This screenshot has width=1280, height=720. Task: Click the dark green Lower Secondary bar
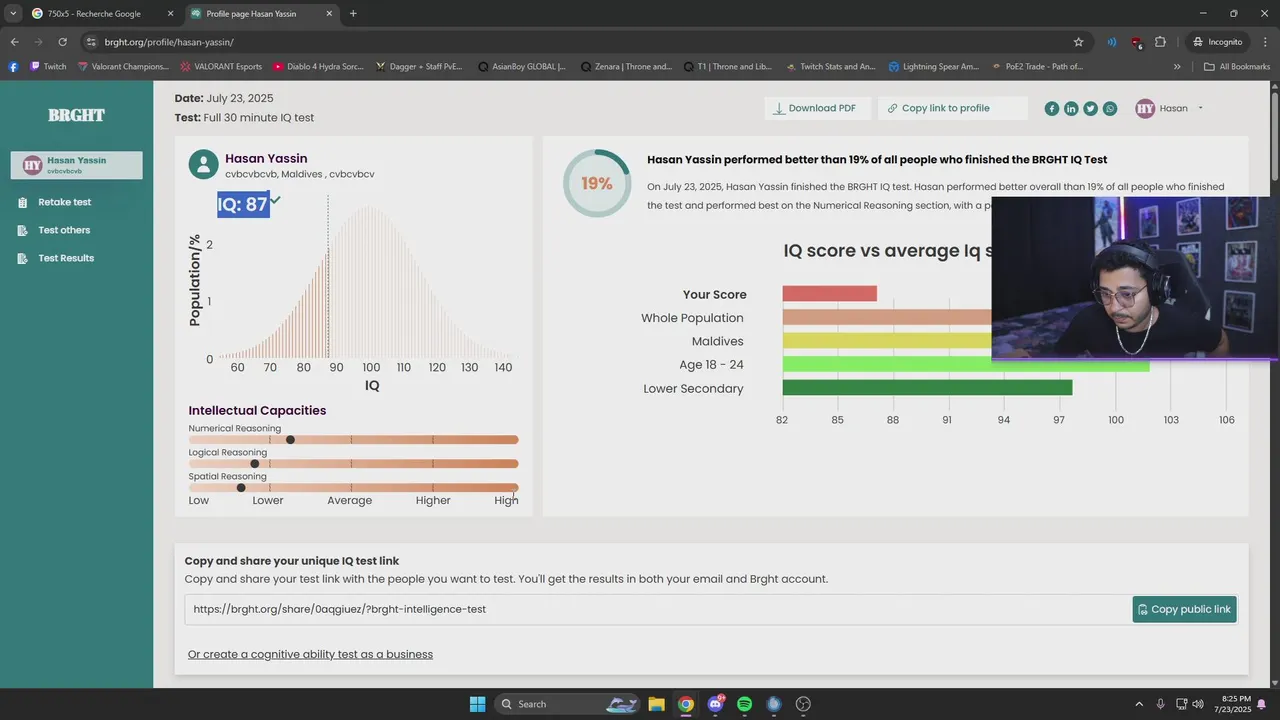click(927, 388)
